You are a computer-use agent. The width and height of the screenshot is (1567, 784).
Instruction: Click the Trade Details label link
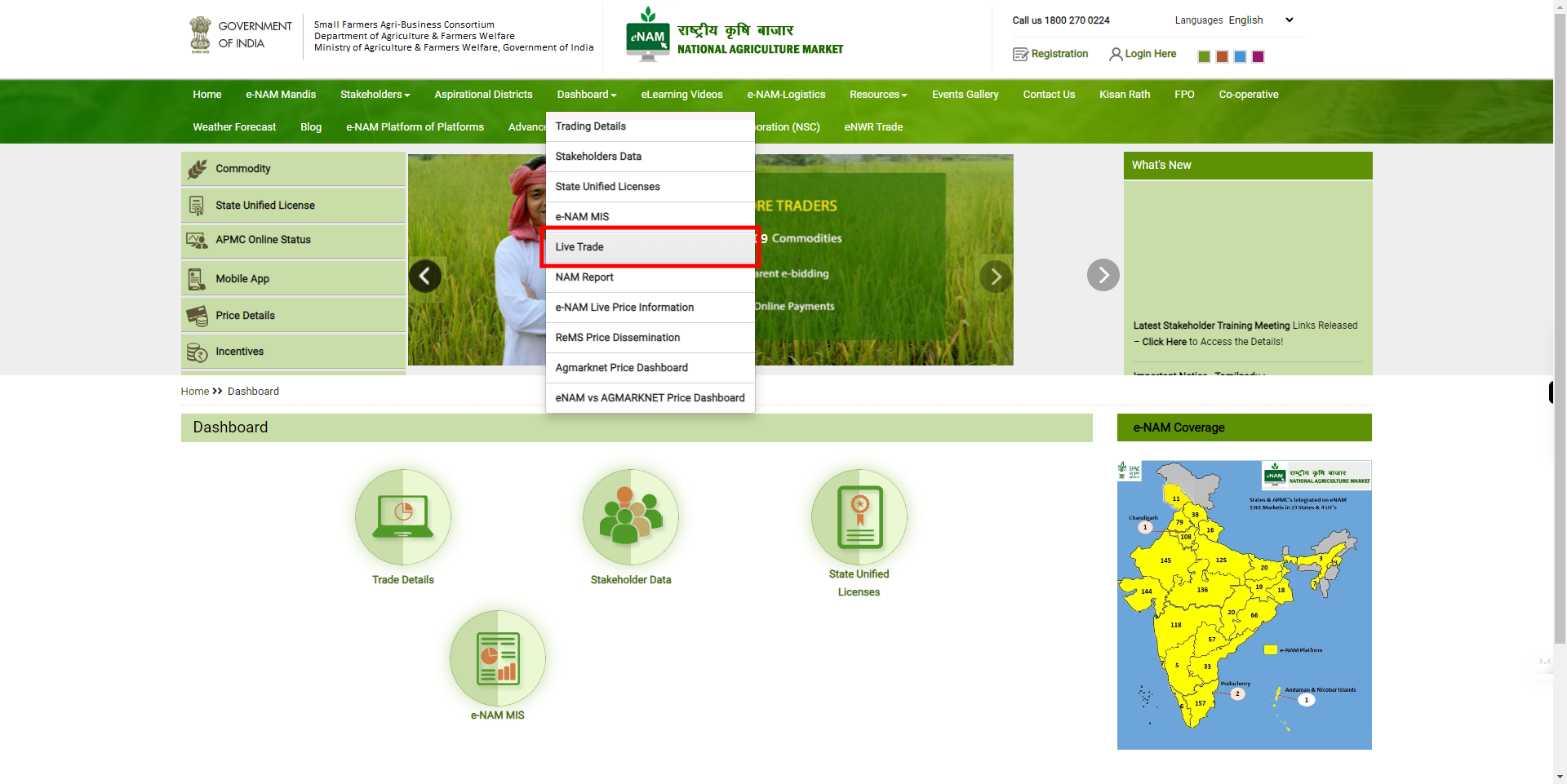403,580
